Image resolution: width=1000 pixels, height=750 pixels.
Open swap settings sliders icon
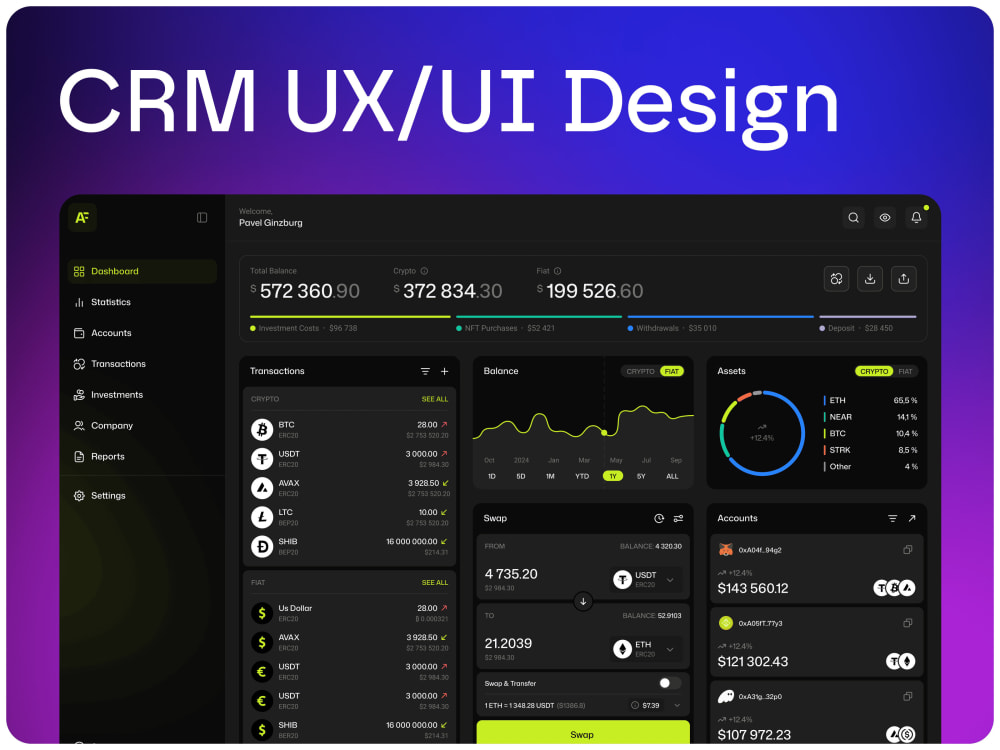[679, 518]
